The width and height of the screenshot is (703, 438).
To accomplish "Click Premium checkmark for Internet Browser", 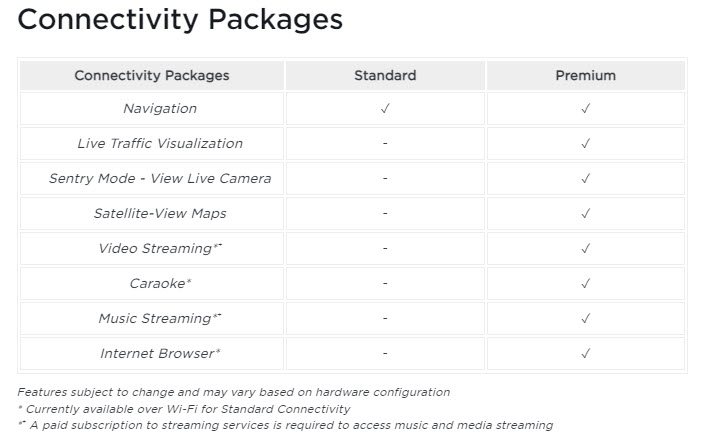I will tap(586, 354).
